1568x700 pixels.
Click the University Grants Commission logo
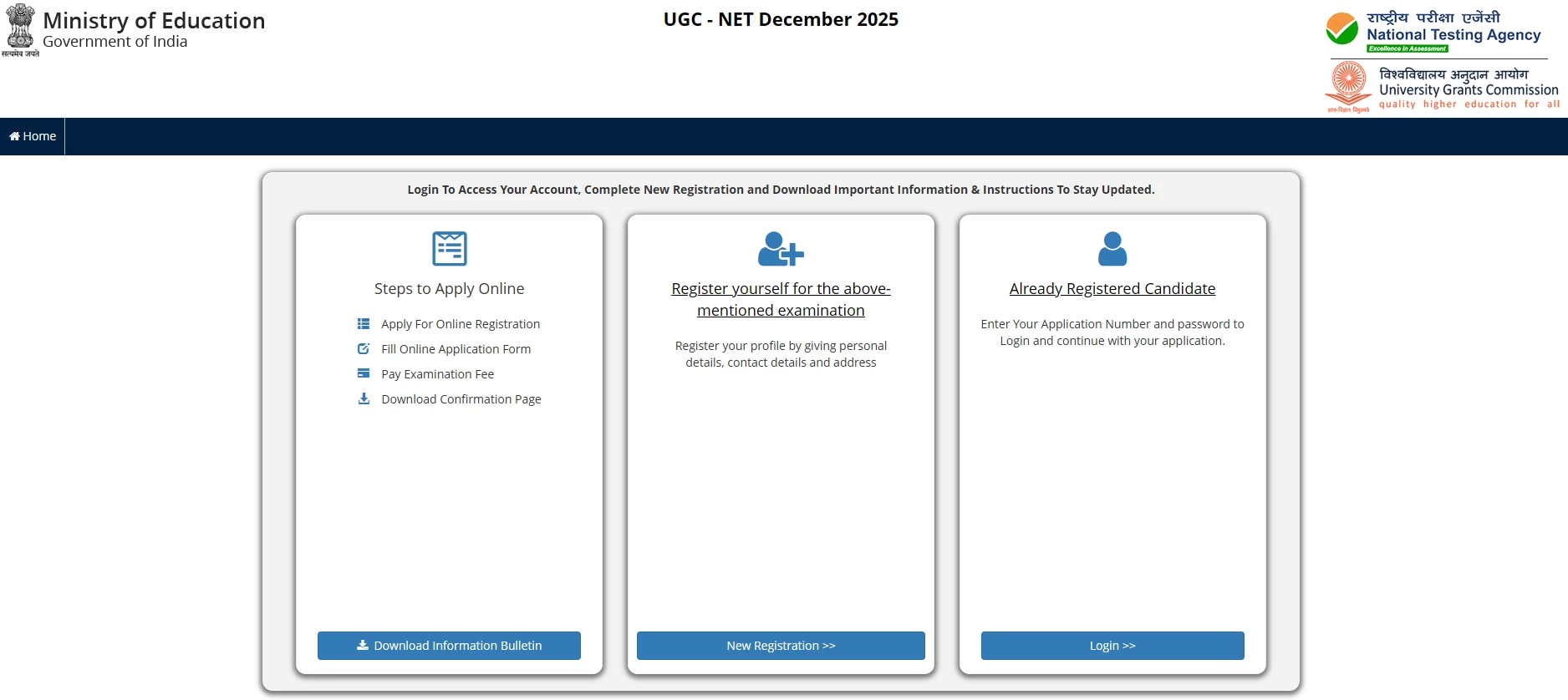coord(1443,88)
